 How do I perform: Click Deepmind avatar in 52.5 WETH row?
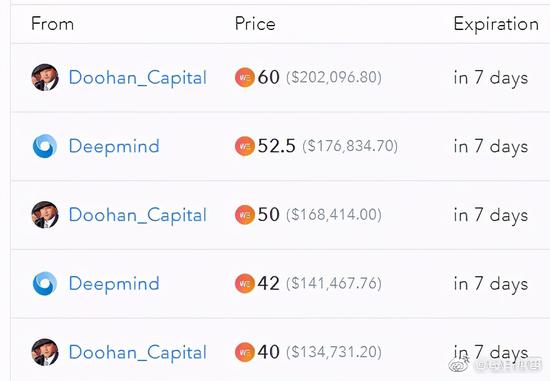coord(45,146)
